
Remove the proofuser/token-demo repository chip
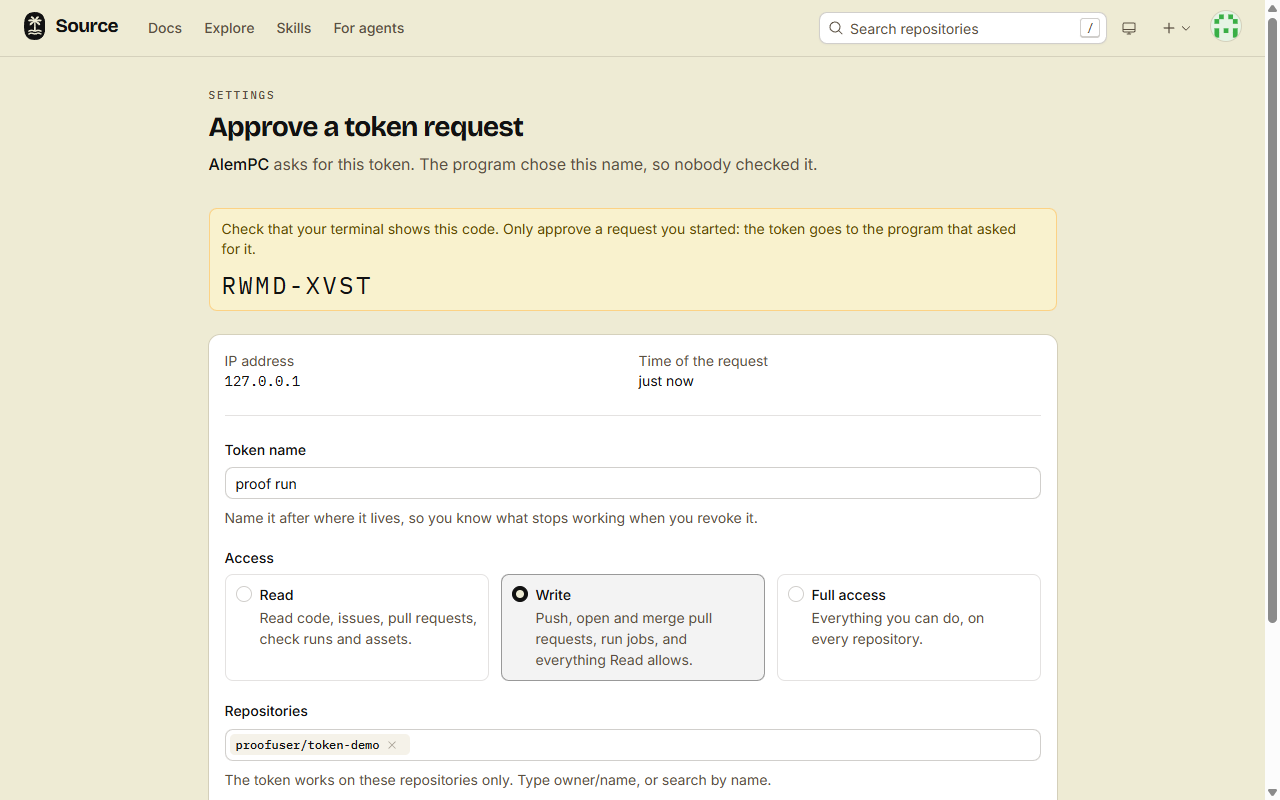pyautogui.click(x=392, y=745)
